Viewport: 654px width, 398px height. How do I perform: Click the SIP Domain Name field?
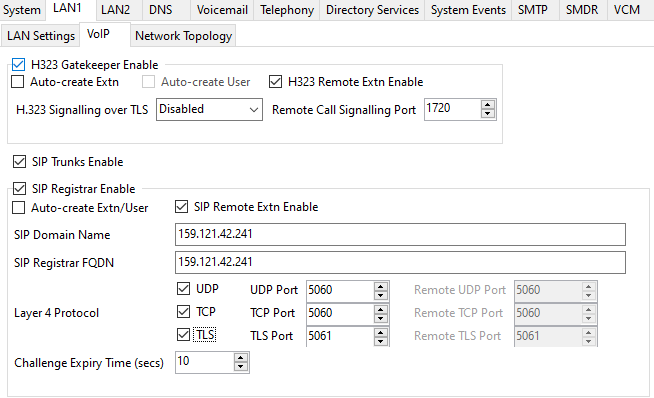(400, 234)
